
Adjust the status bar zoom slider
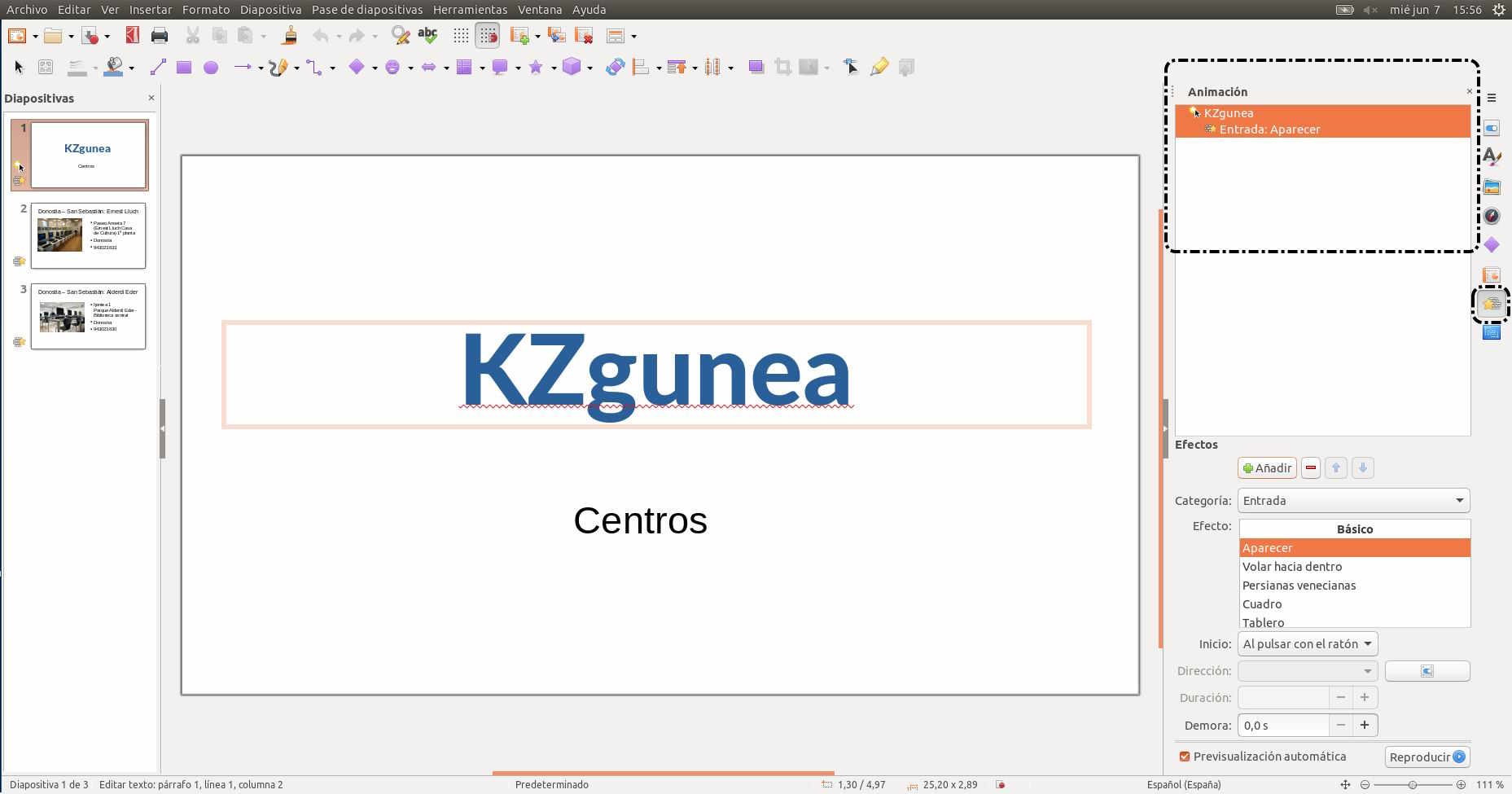[x=1413, y=784]
